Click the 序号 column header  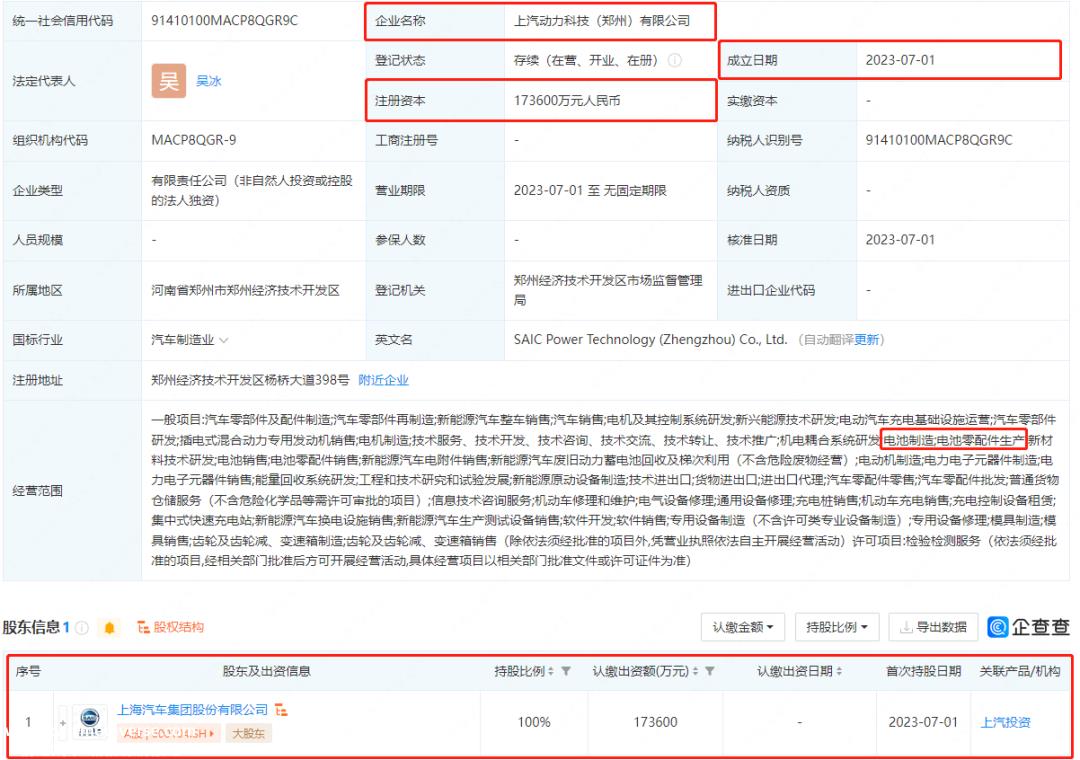(x=28, y=671)
